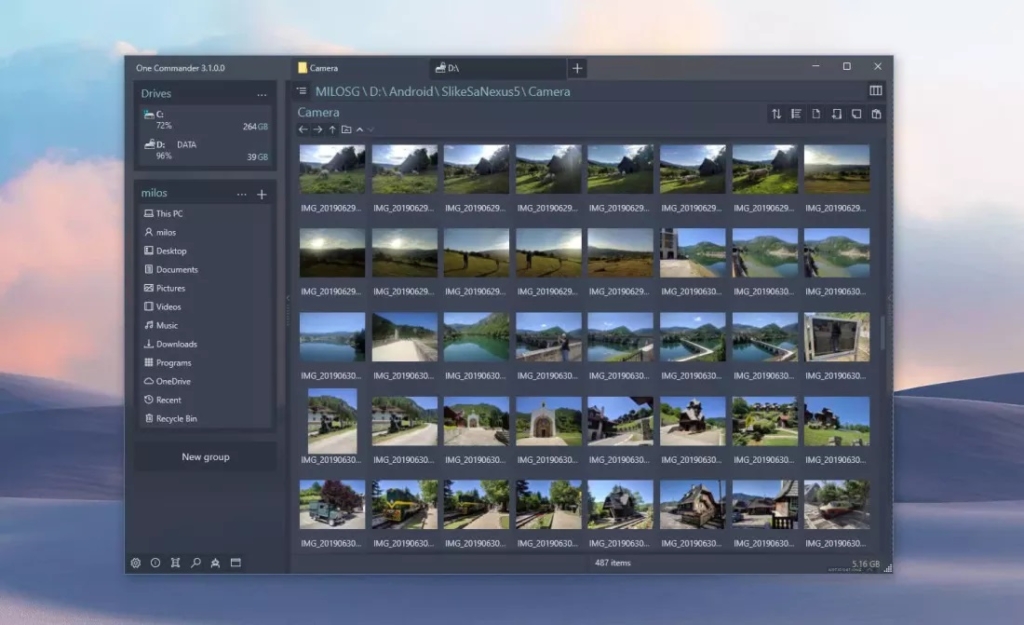The image size is (1024, 625).
Task: Add a favorite with the plus icon beside milos
Action: tap(262, 194)
